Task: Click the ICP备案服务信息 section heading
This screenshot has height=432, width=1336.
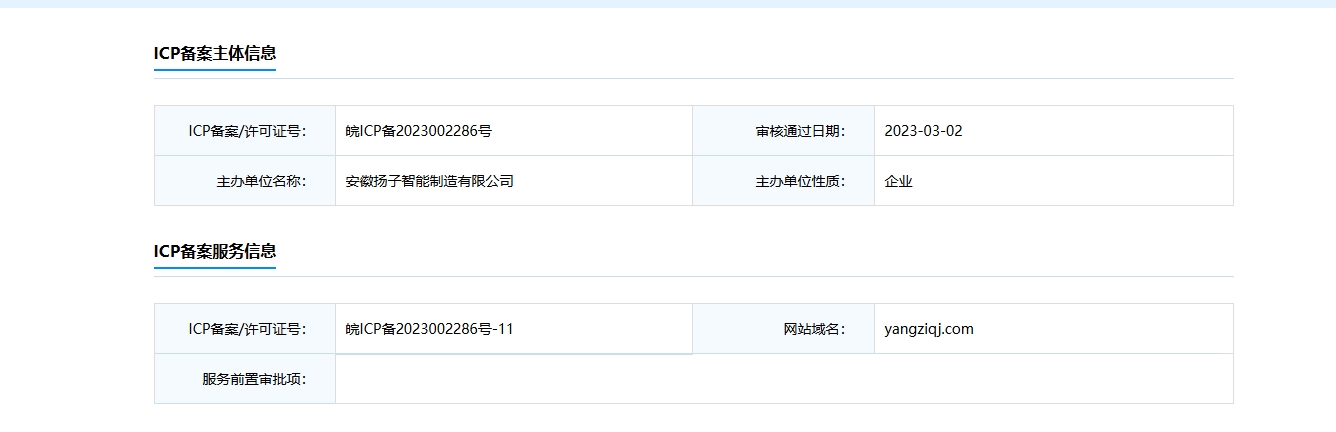Action: [x=215, y=251]
